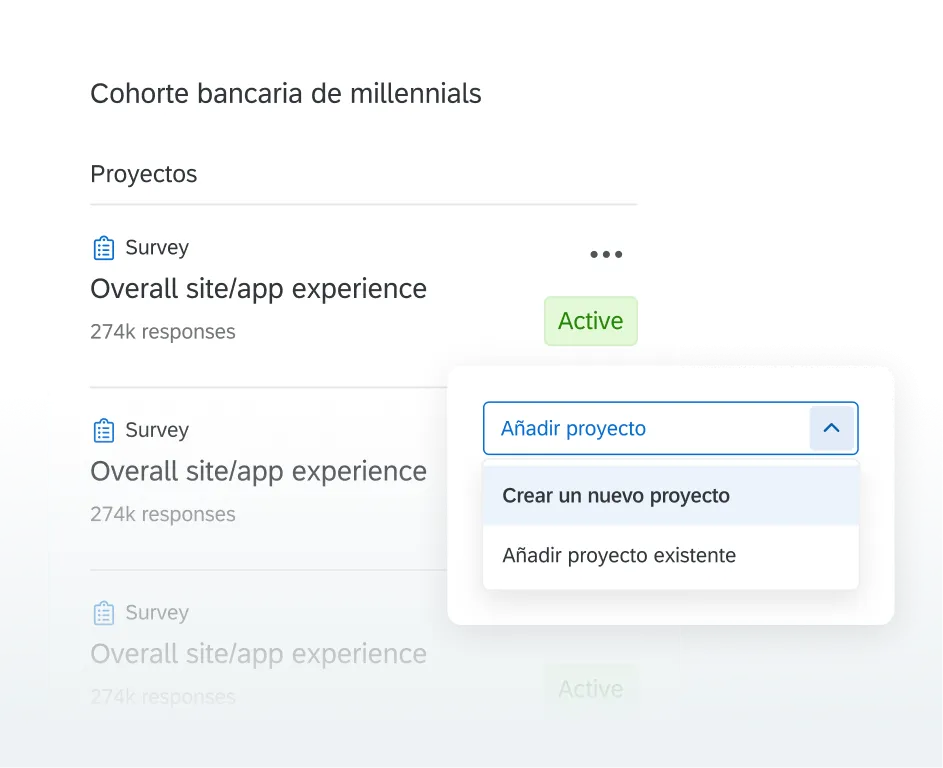Viewport: 943px width, 768px height.
Task: Open the three-dot options menu for the survey
Action: [x=606, y=255]
